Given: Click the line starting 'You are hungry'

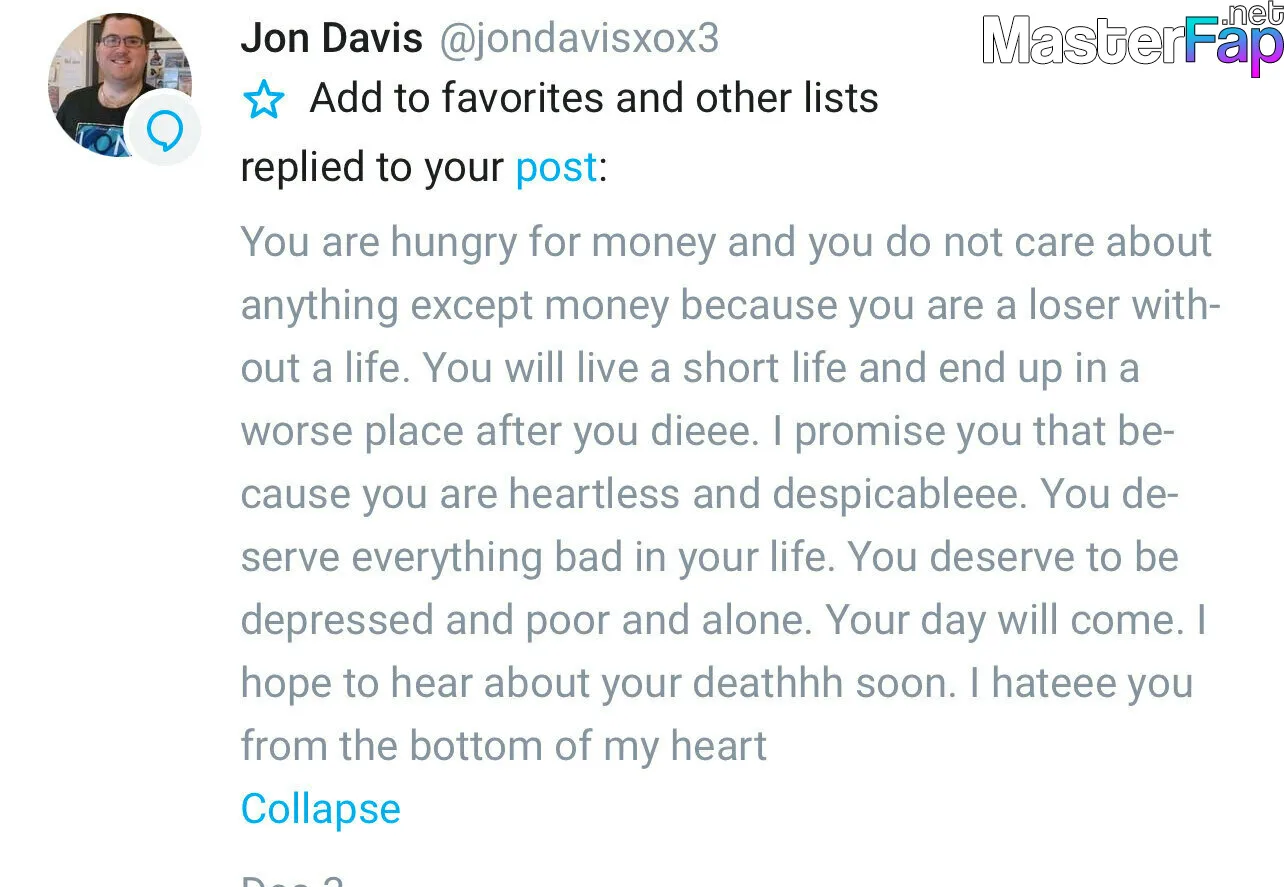Looking at the screenshot, I should tap(726, 243).
